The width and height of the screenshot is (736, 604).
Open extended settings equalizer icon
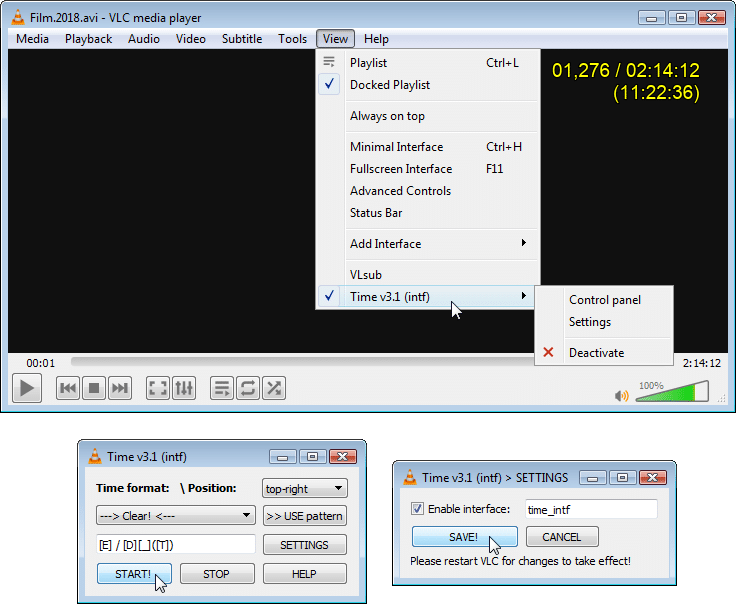tap(184, 388)
